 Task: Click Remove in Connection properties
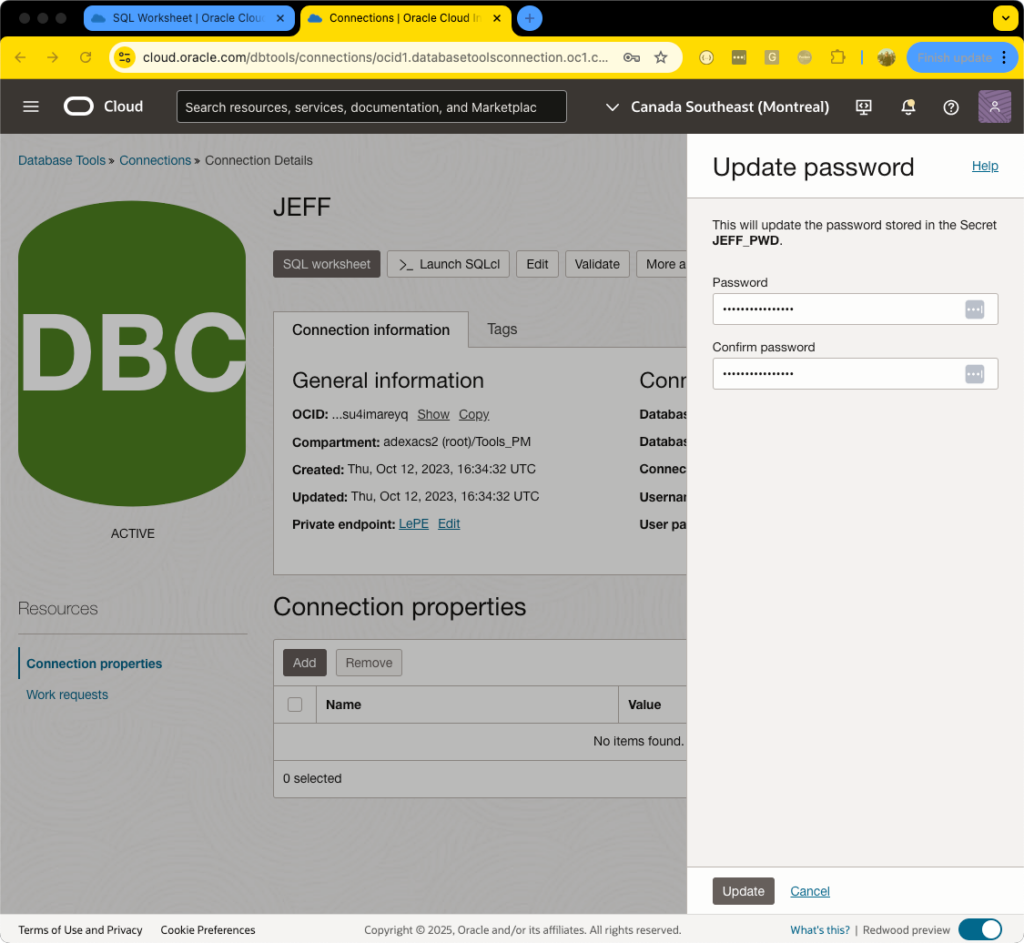(369, 663)
